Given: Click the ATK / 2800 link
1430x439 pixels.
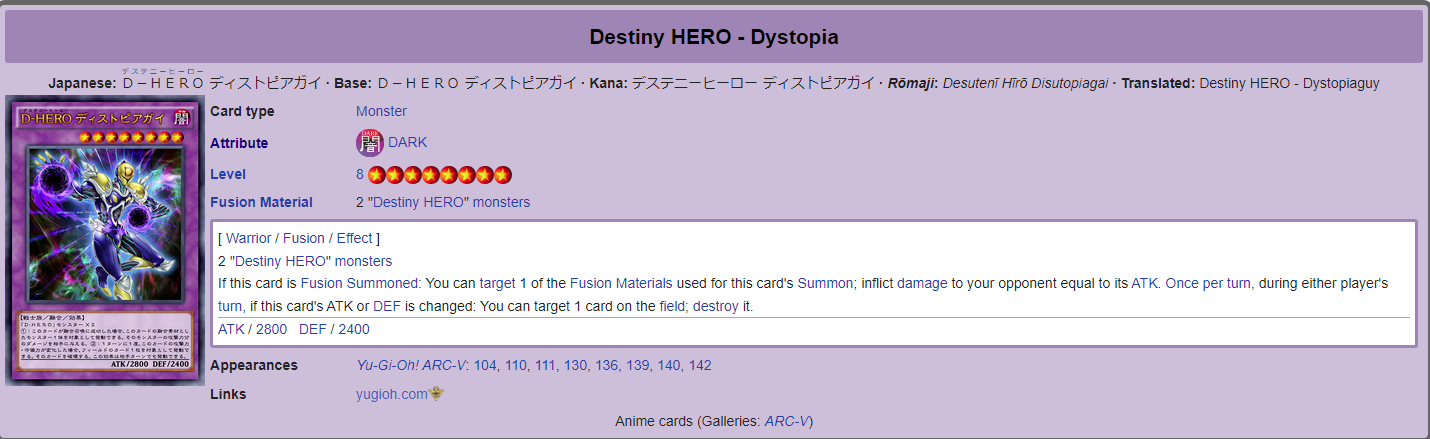Looking at the screenshot, I should tap(252, 329).
